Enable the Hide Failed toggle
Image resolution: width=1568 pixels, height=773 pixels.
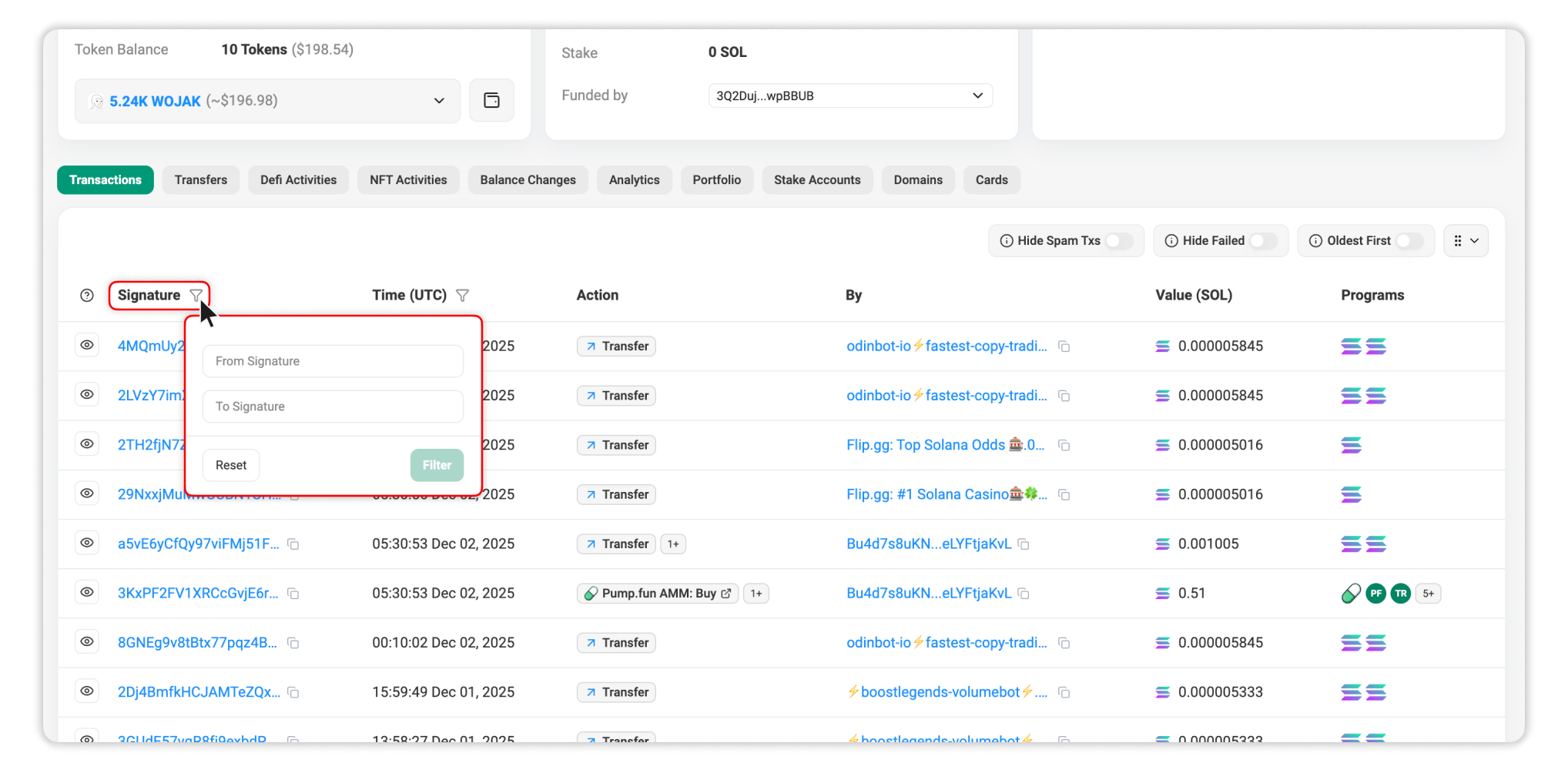pyautogui.click(x=1261, y=241)
